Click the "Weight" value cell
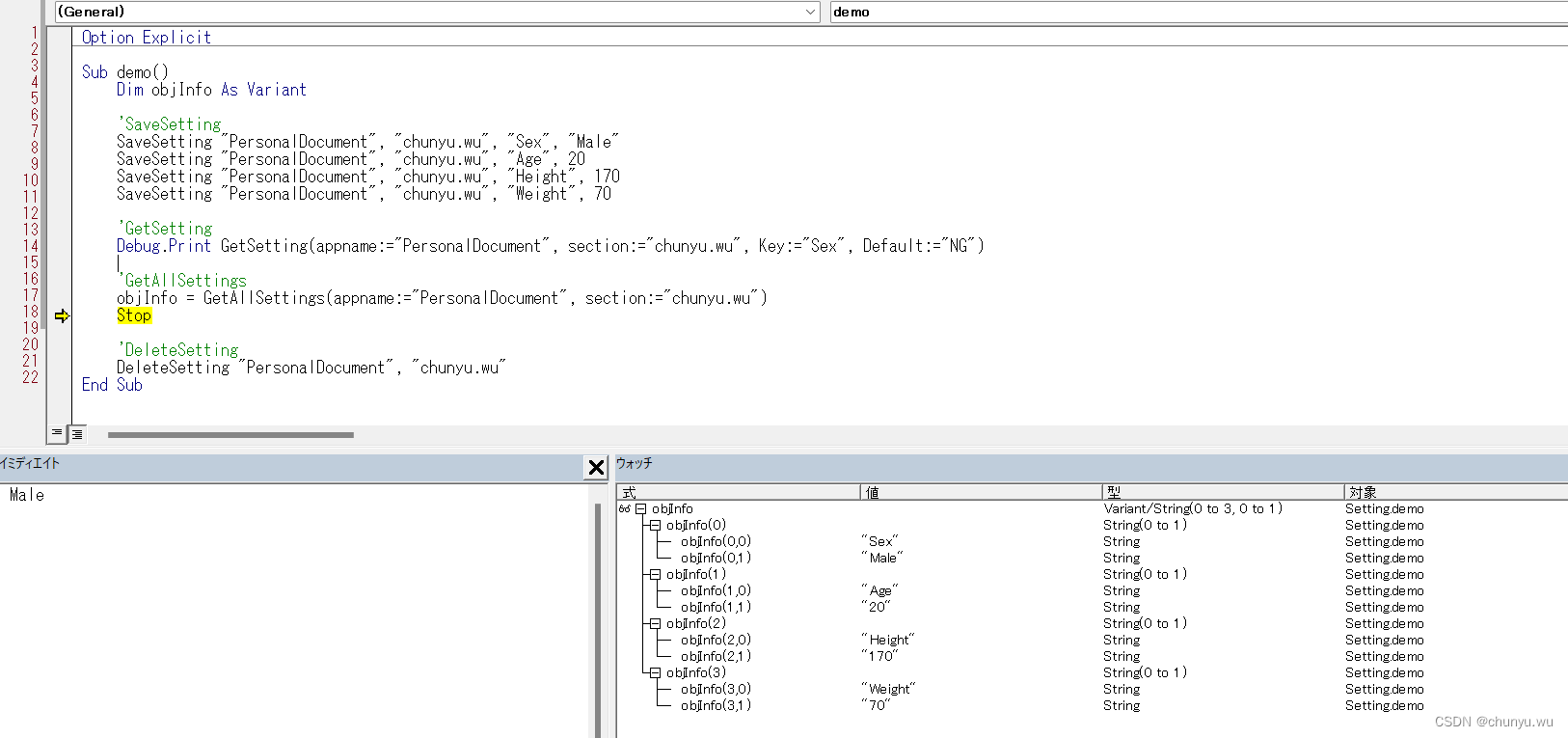 point(888,689)
